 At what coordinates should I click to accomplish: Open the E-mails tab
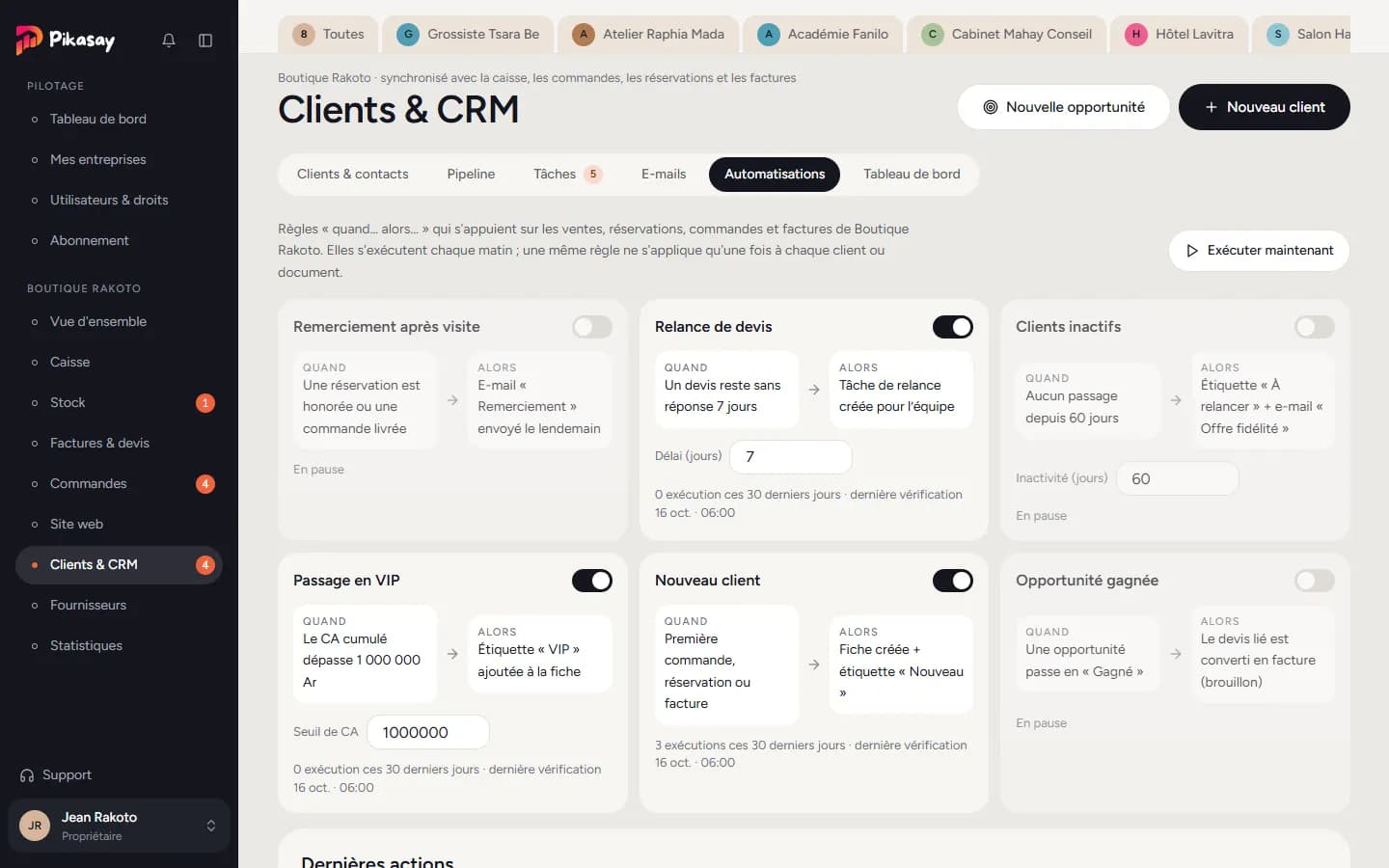tap(664, 175)
